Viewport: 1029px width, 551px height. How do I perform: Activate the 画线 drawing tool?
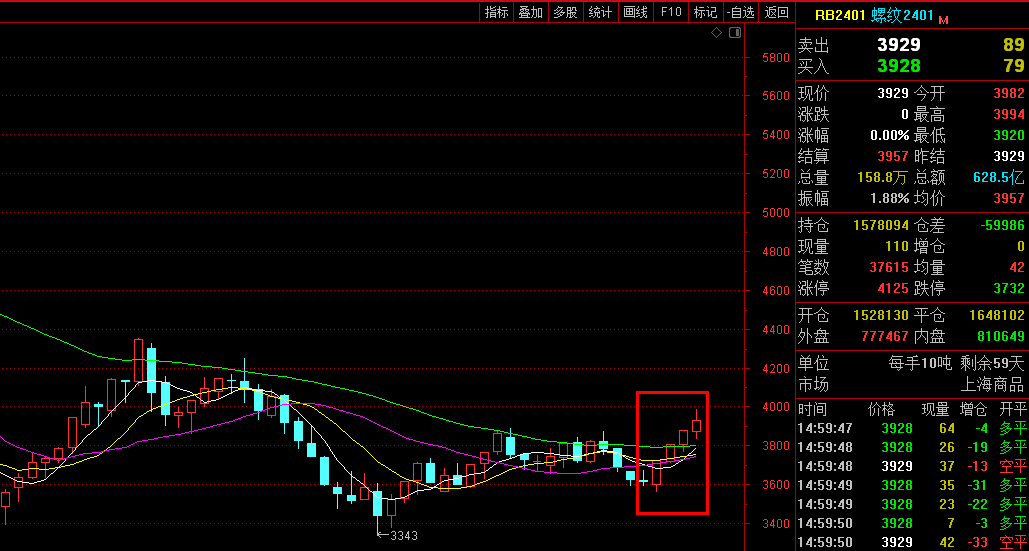[x=635, y=12]
